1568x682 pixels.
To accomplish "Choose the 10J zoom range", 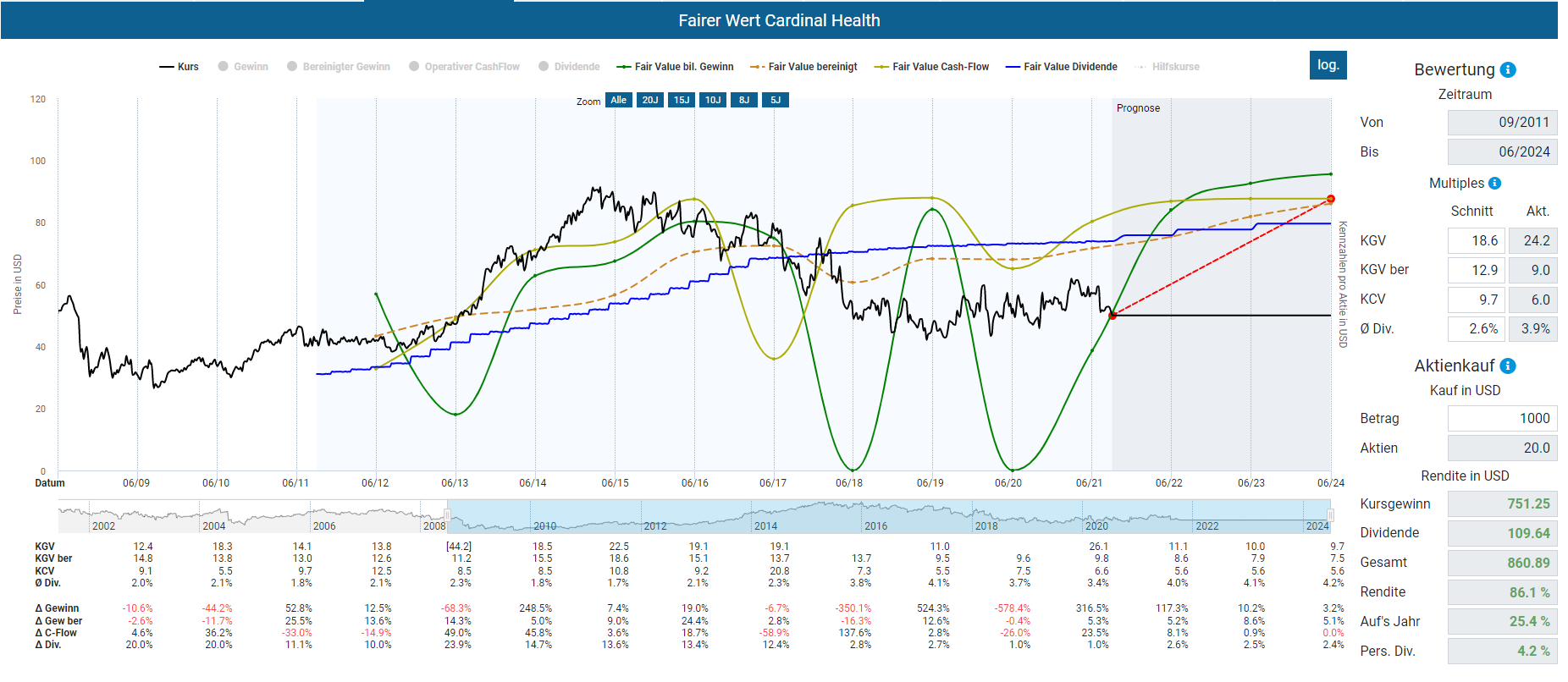I will [x=713, y=101].
